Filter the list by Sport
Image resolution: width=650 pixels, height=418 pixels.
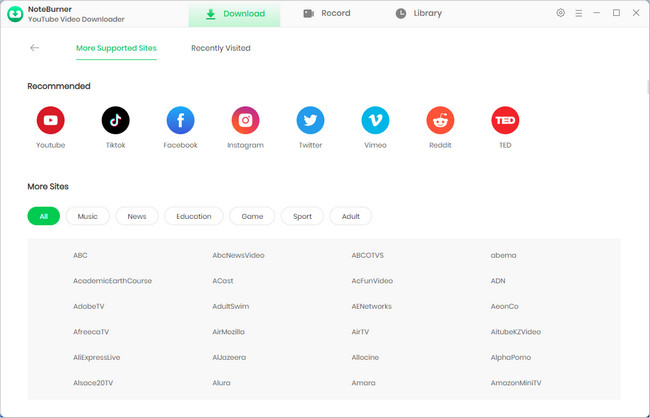click(x=302, y=216)
